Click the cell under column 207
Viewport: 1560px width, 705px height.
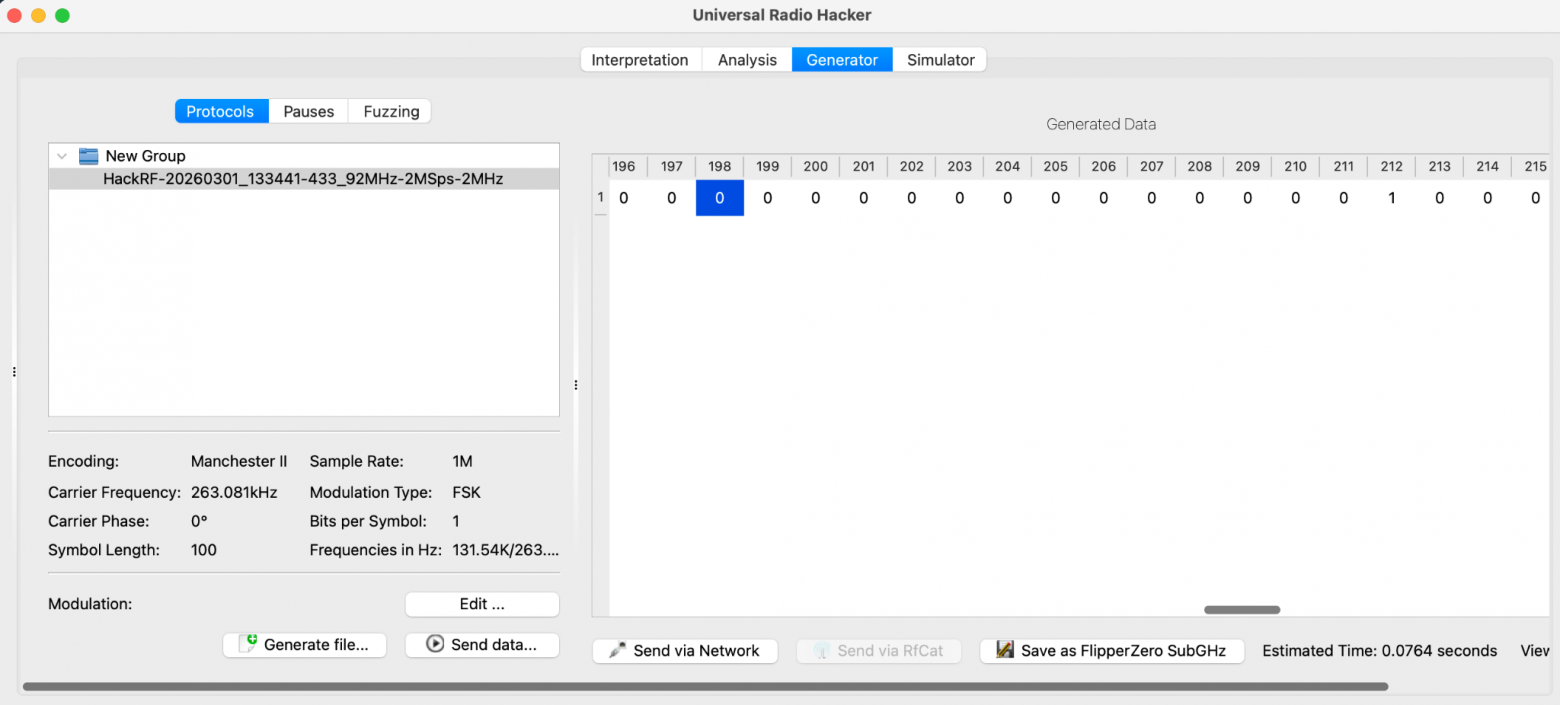(x=1152, y=198)
